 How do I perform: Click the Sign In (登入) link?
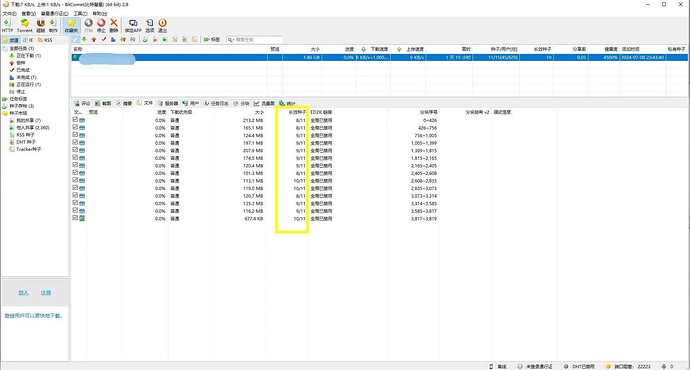pyautogui.click(x=23, y=293)
